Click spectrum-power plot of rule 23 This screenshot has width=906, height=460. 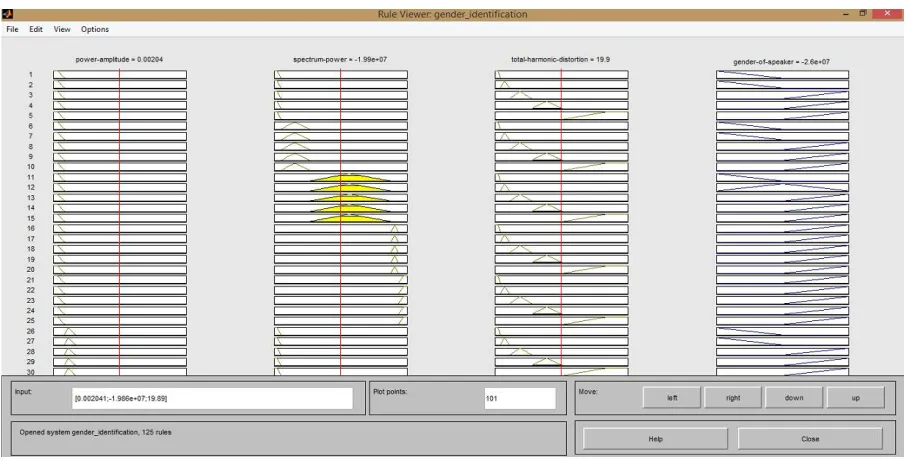pyautogui.click(x=340, y=301)
